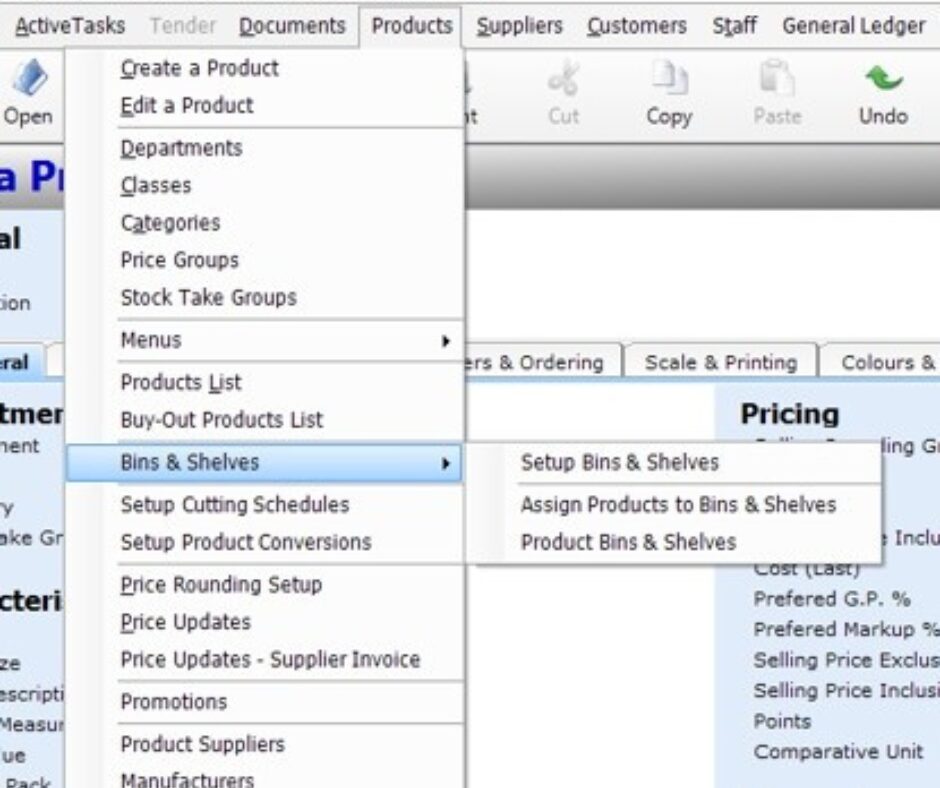Open the Departments list

click(x=180, y=147)
